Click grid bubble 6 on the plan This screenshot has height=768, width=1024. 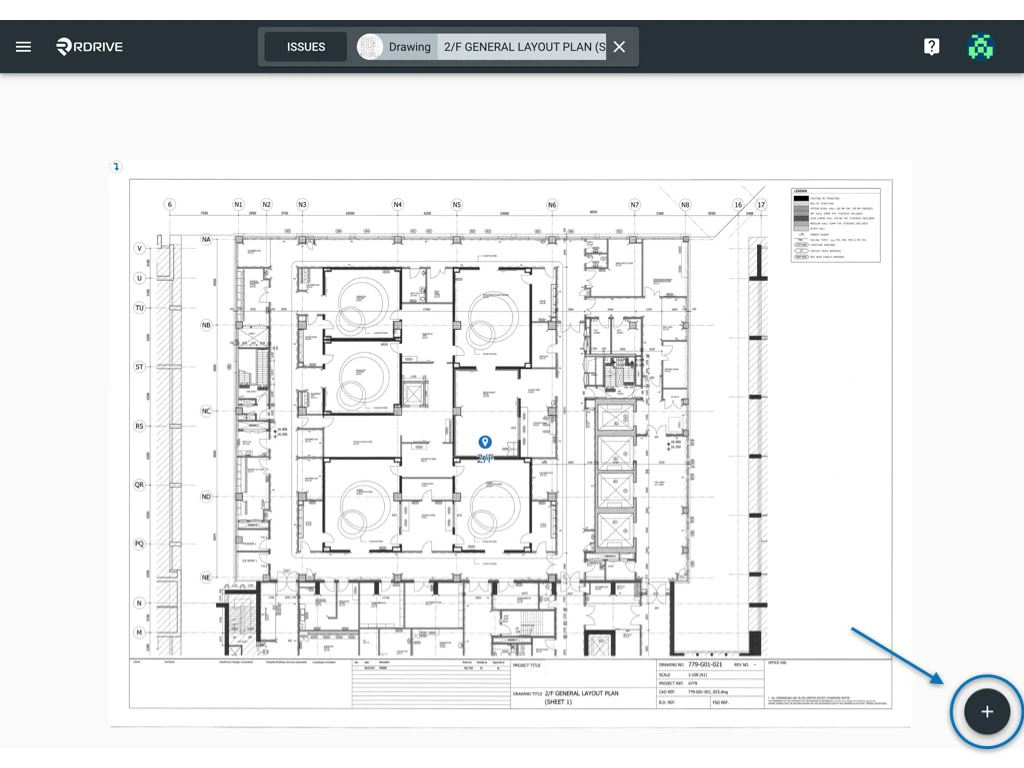click(x=170, y=204)
